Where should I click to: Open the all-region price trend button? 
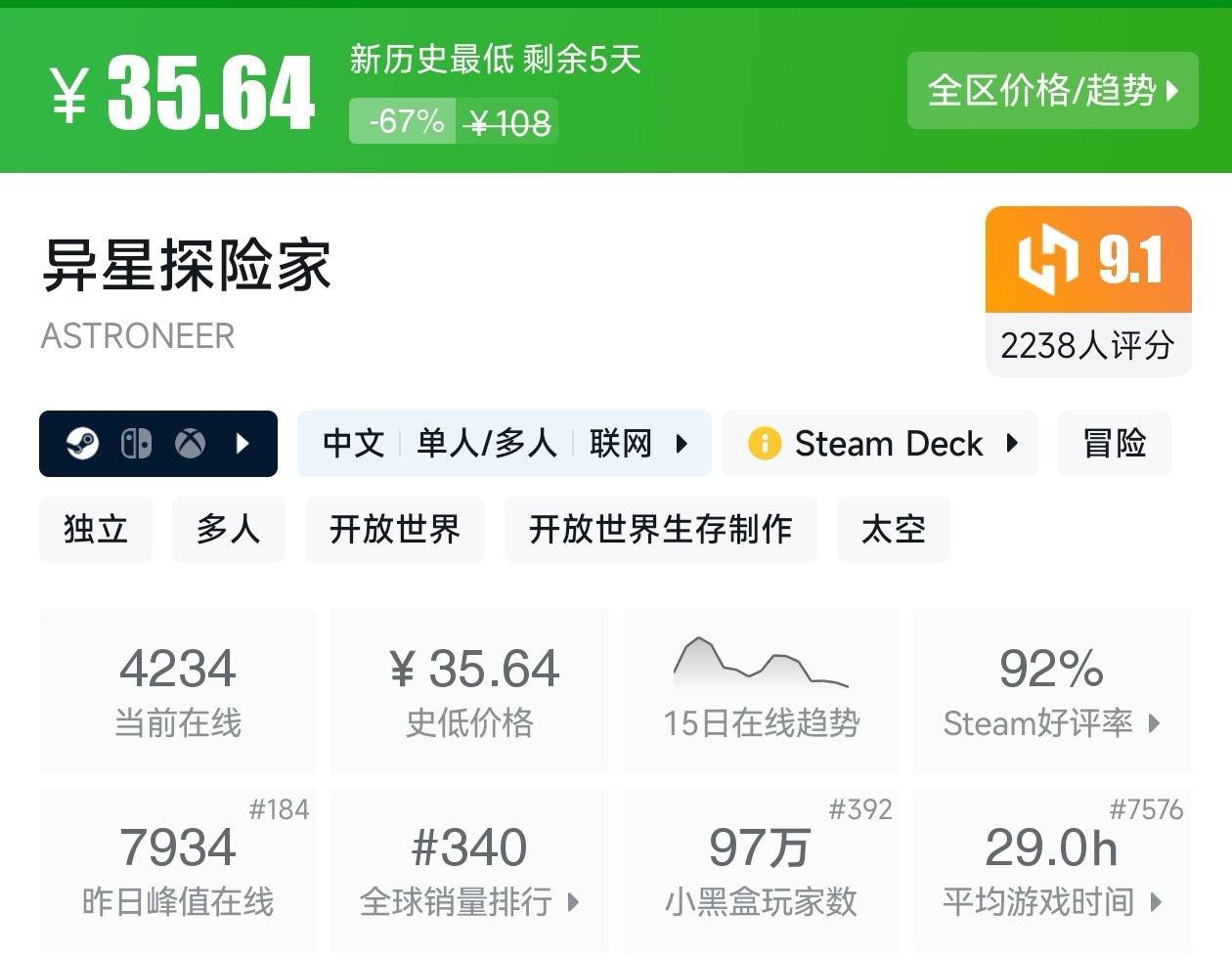(x=1052, y=91)
